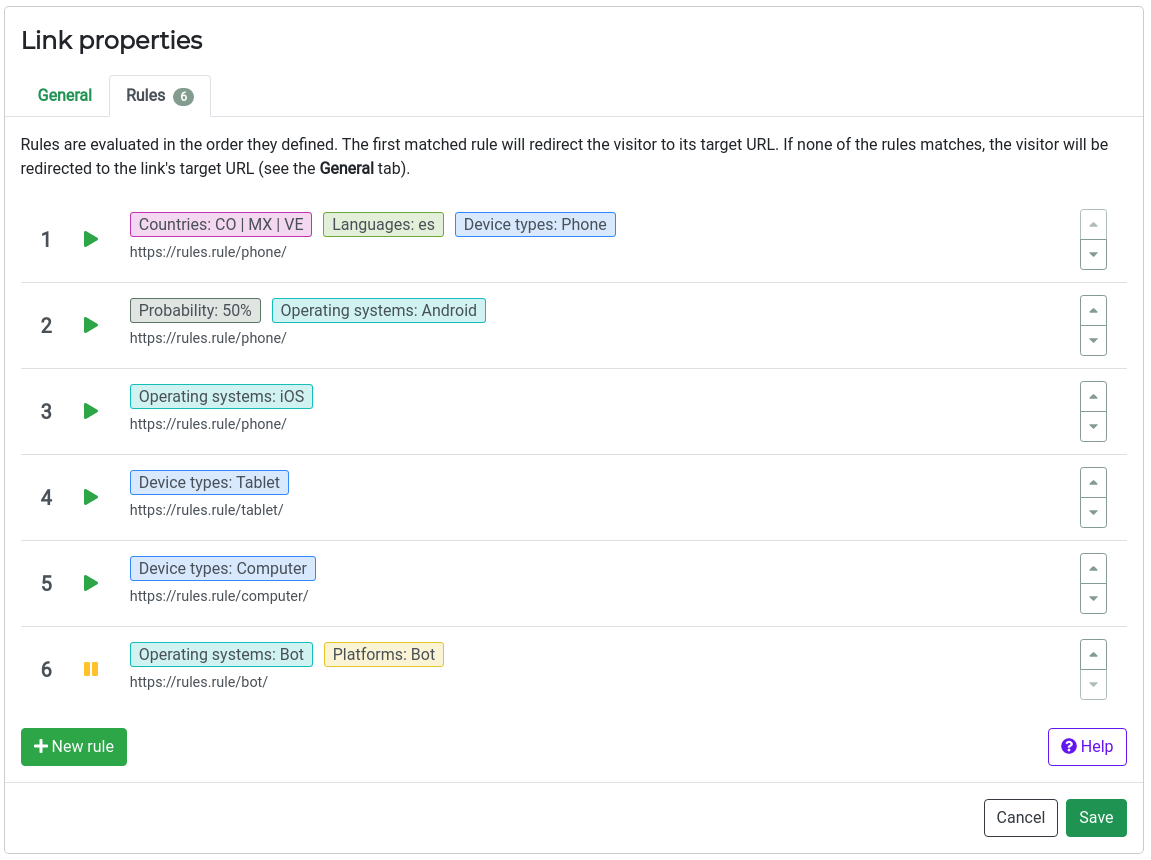Viewport: 1151px width, 860px height.
Task: Toggle the play icon on the Computer rule
Action: (90, 583)
